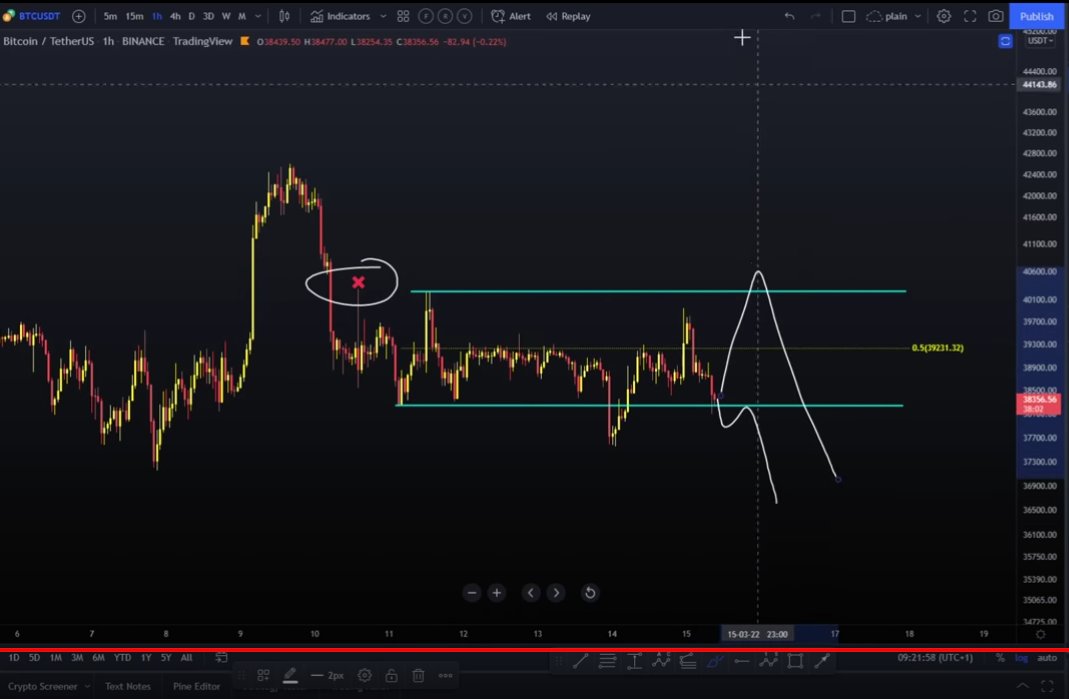Click the circled F toolbar button
Image resolution: width=1069 pixels, height=699 pixels.
tap(425, 16)
